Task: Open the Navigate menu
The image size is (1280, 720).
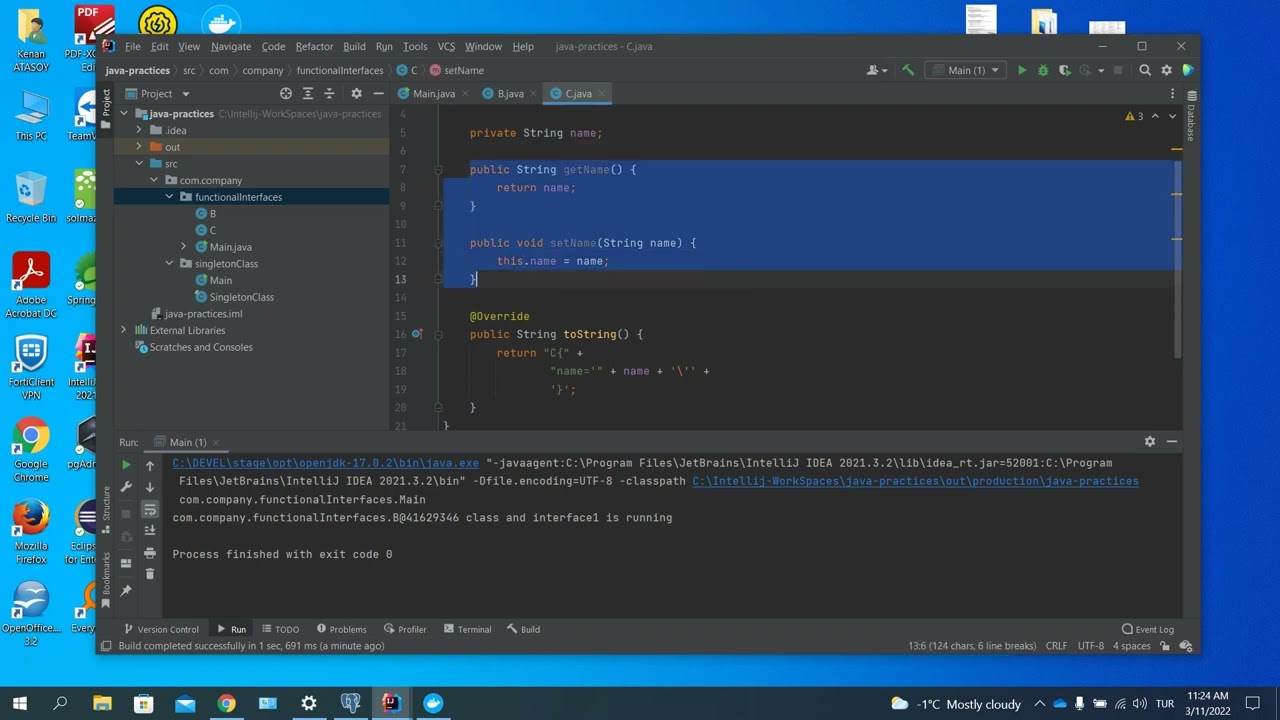Action: [x=231, y=46]
